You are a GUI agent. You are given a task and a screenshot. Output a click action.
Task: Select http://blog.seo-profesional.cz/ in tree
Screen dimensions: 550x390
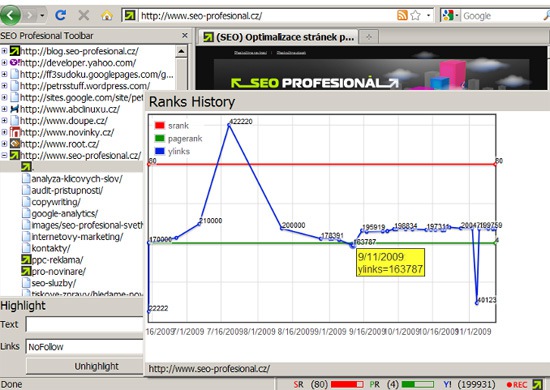coord(79,51)
